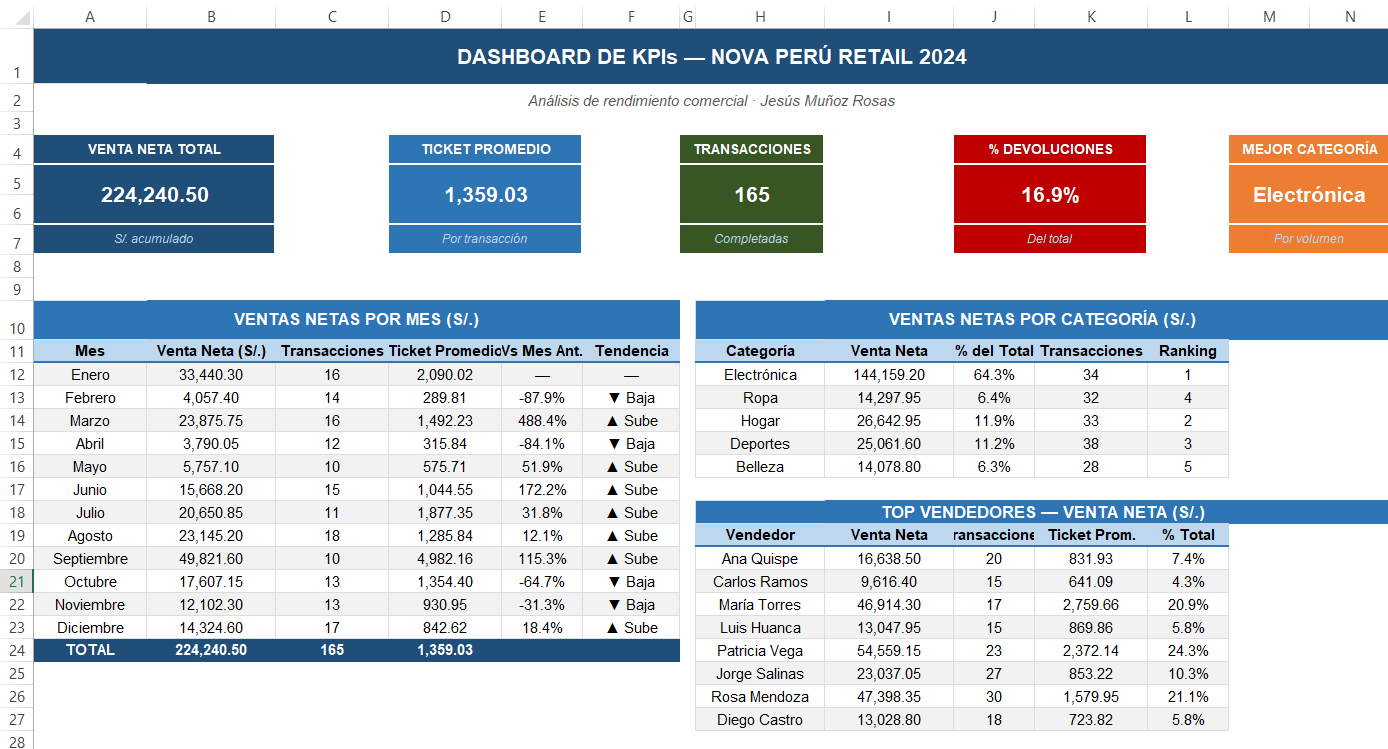1388x749 pixels.
Task: Click the 'Completadas' caption
Action: pyautogui.click(x=752, y=239)
